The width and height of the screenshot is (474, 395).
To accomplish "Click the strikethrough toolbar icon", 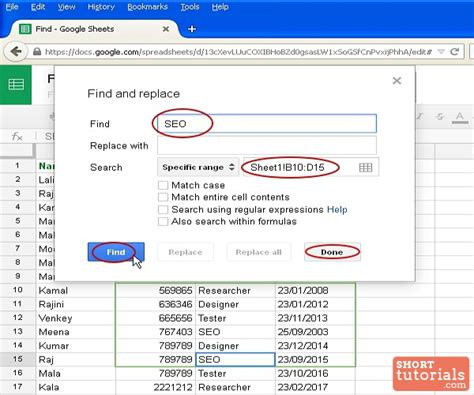I will 440,117.
